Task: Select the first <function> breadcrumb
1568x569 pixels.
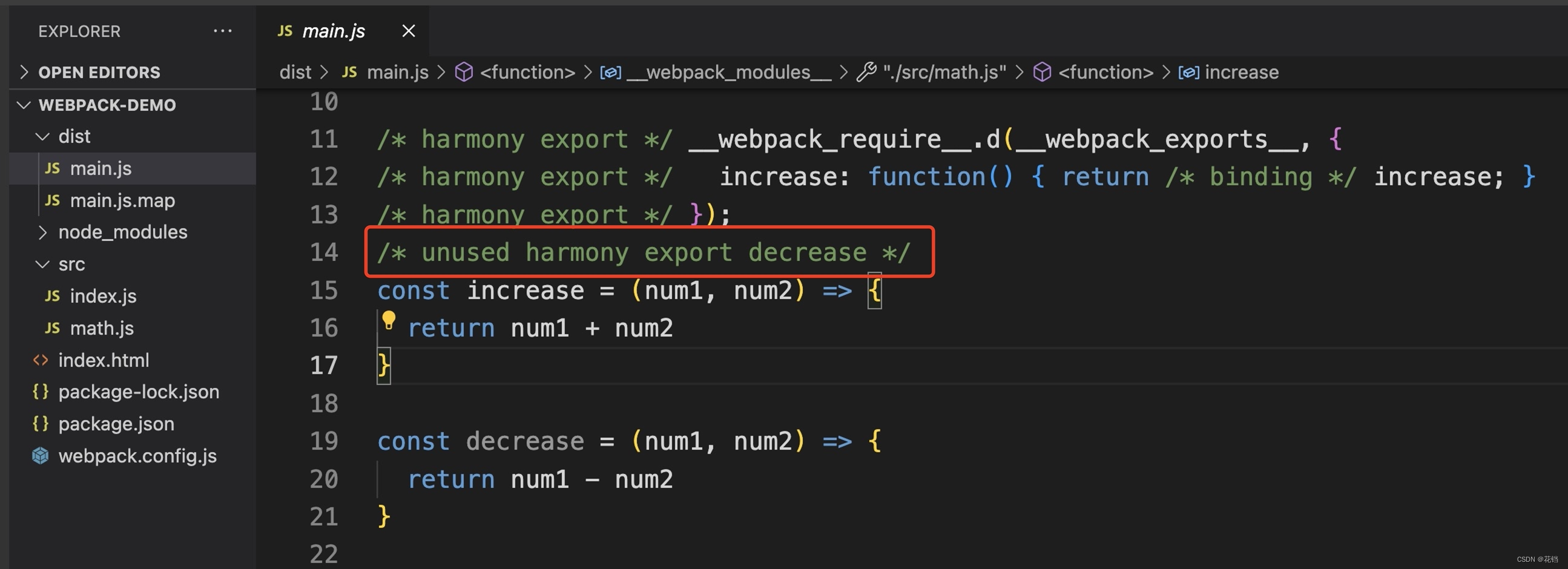Action: pyautogui.click(x=527, y=73)
